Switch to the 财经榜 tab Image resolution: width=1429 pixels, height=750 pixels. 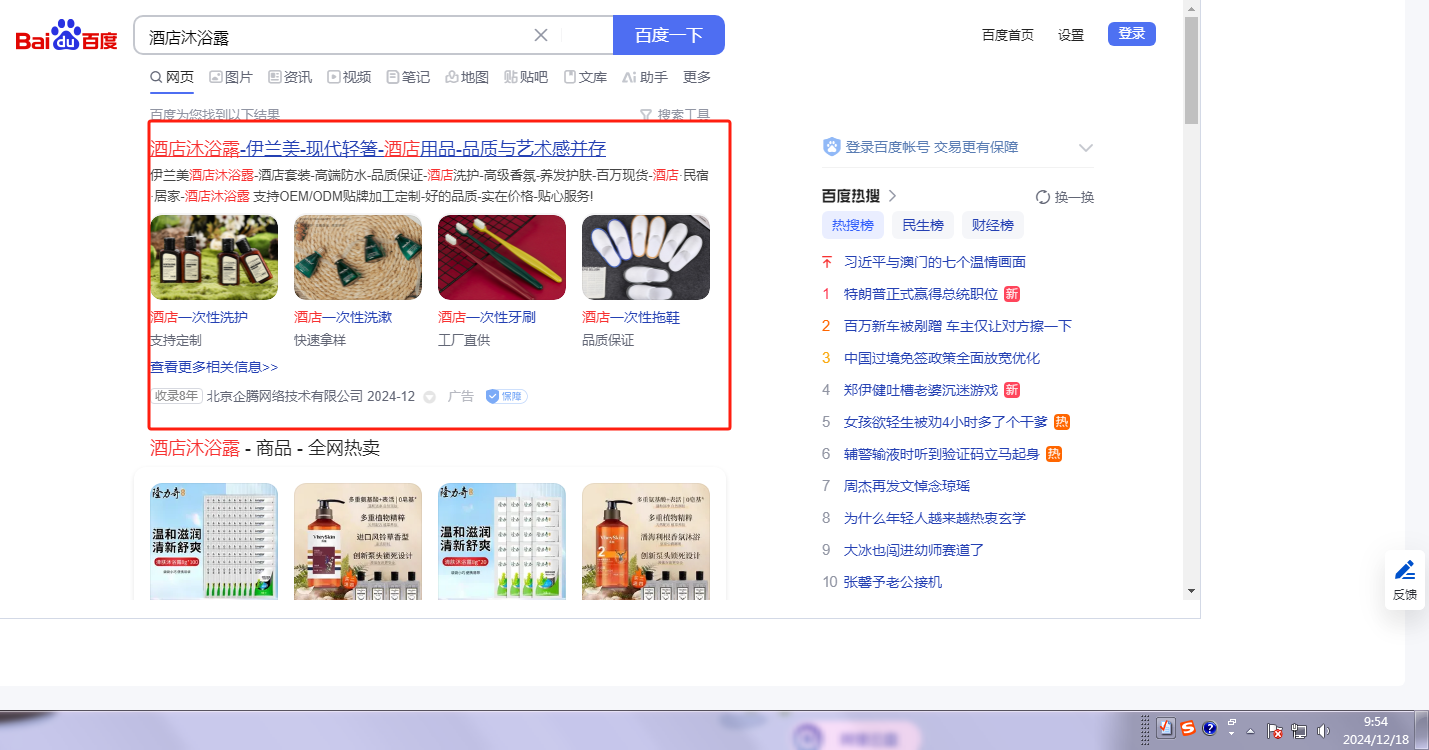[993, 225]
